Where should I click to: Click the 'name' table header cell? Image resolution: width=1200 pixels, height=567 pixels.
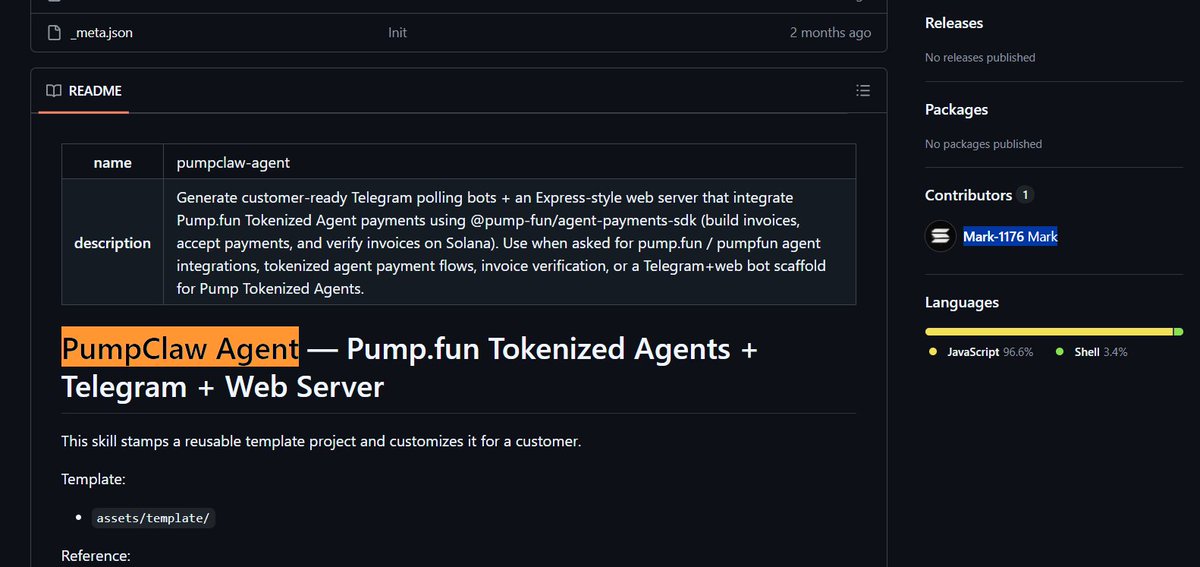pos(113,162)
